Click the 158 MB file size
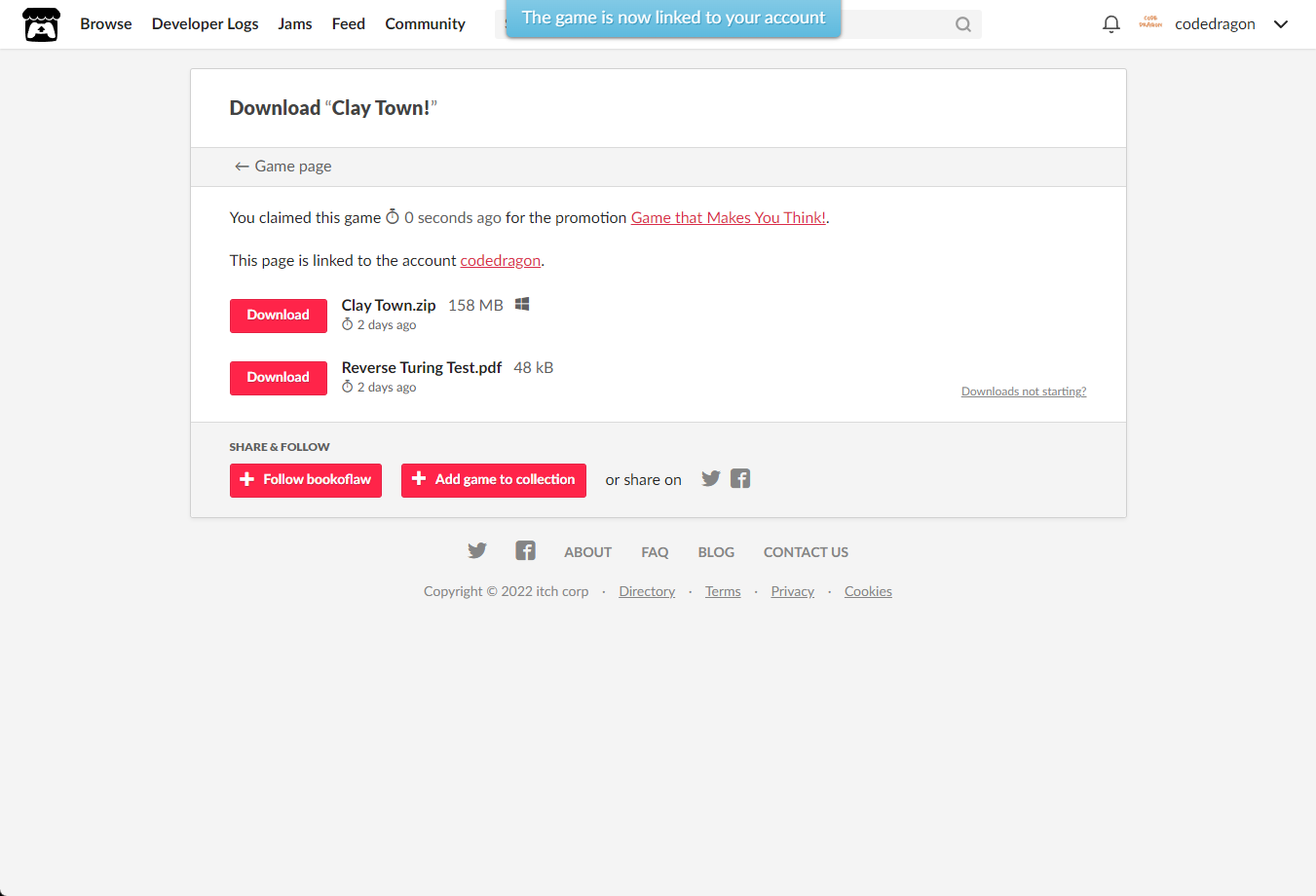The width and height of the screenshot is (1316, 896). [475, 305]
